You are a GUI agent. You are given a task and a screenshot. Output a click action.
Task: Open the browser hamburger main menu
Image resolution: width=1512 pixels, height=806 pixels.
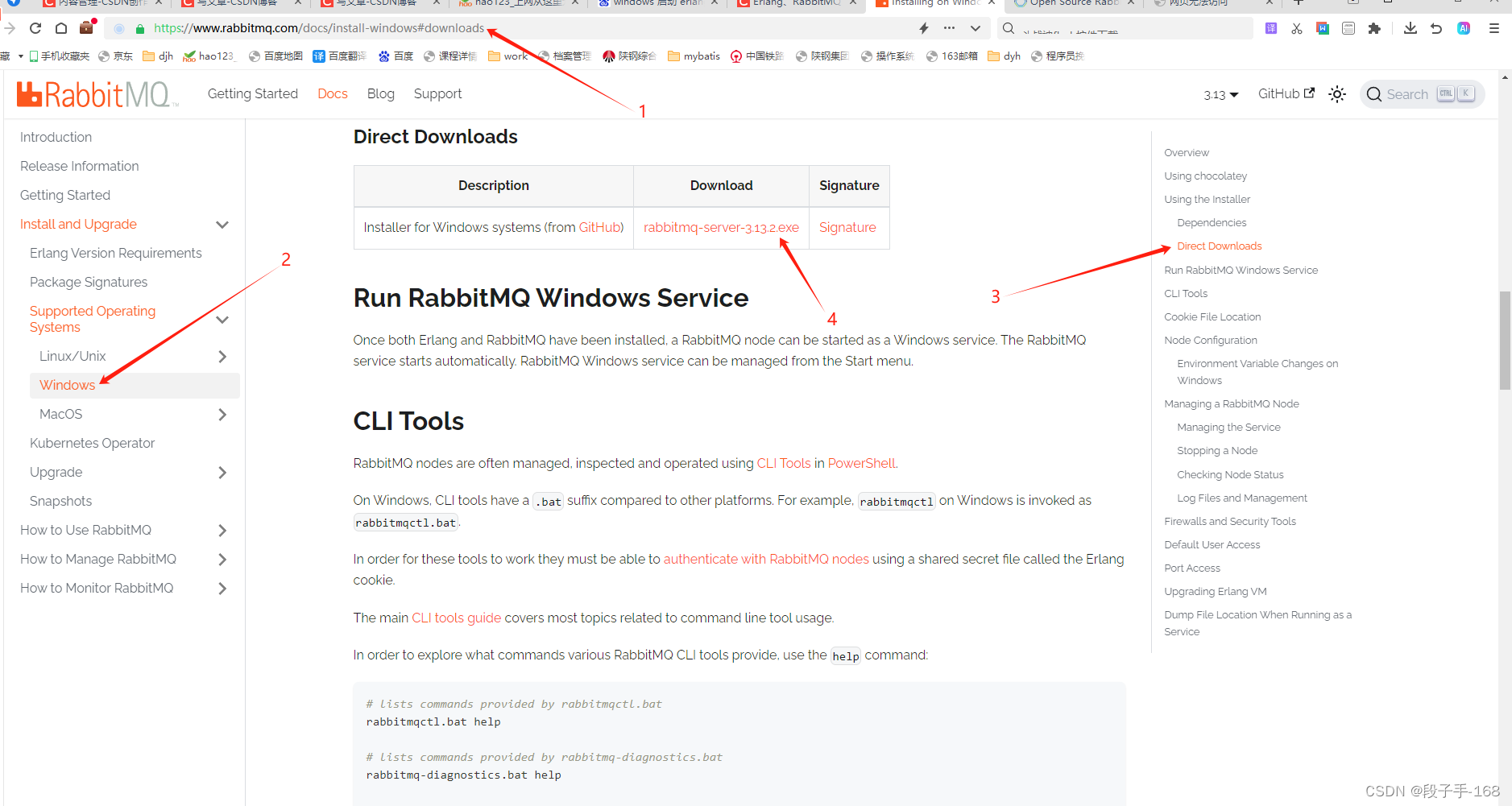1494,28
